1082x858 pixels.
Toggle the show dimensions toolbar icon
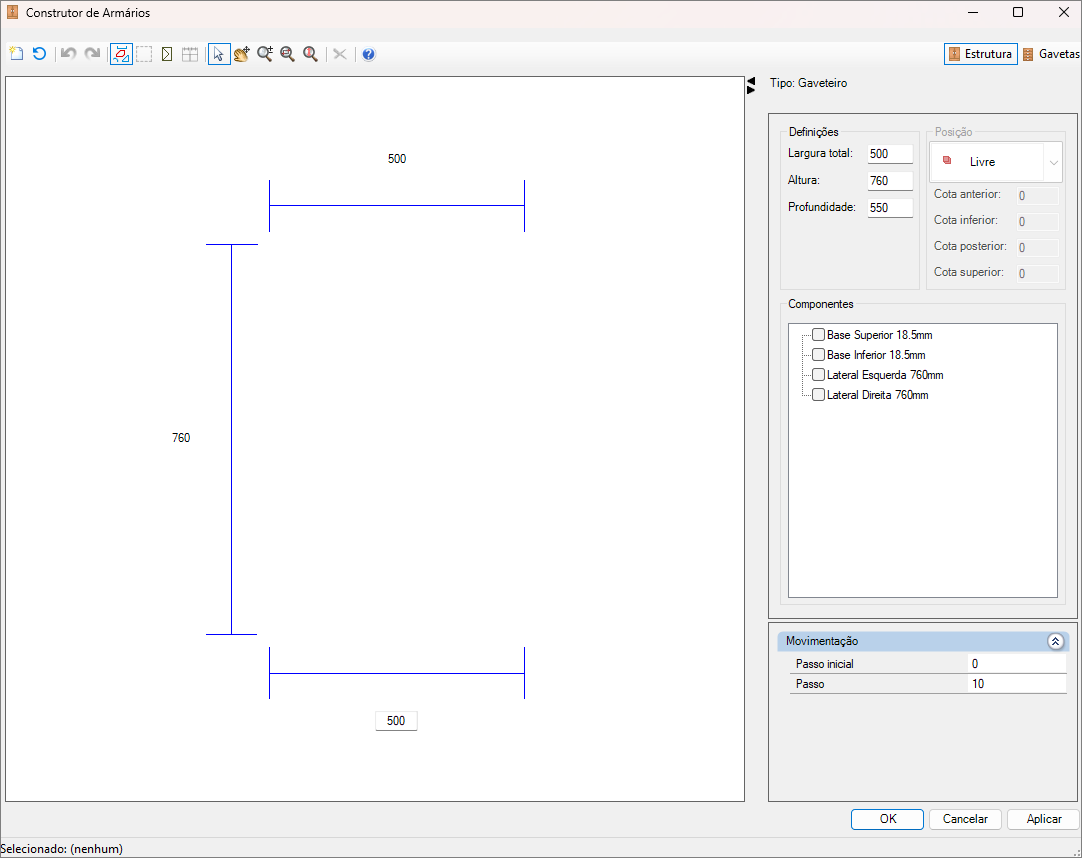point(121,54)
